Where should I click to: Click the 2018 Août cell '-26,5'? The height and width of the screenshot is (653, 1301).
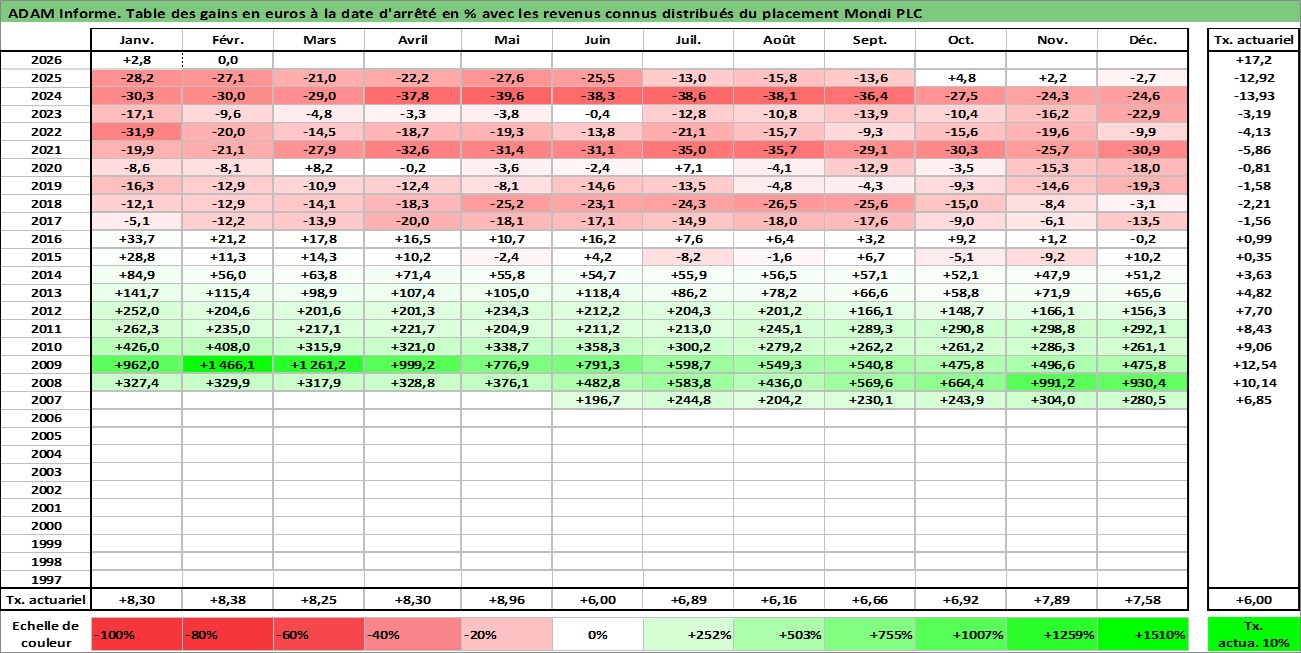[779, 203]
